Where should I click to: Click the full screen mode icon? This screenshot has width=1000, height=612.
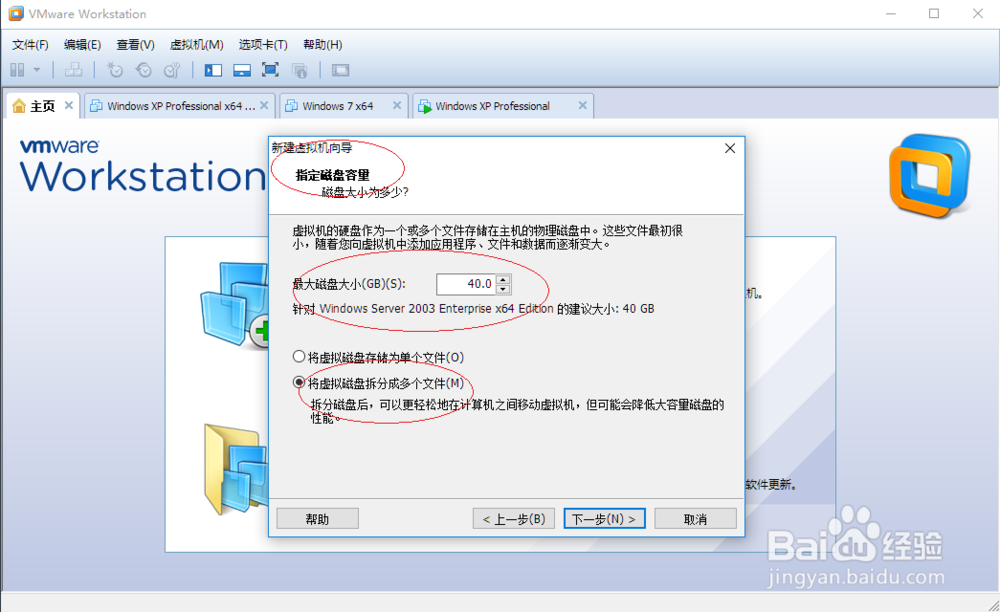pyautogui.click(x=270, y=70)
